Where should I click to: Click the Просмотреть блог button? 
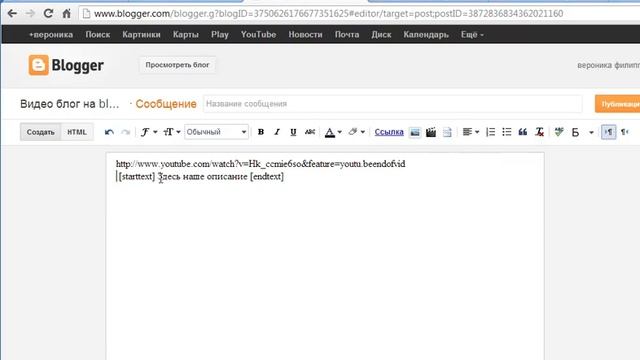click(x=178, y=65)
